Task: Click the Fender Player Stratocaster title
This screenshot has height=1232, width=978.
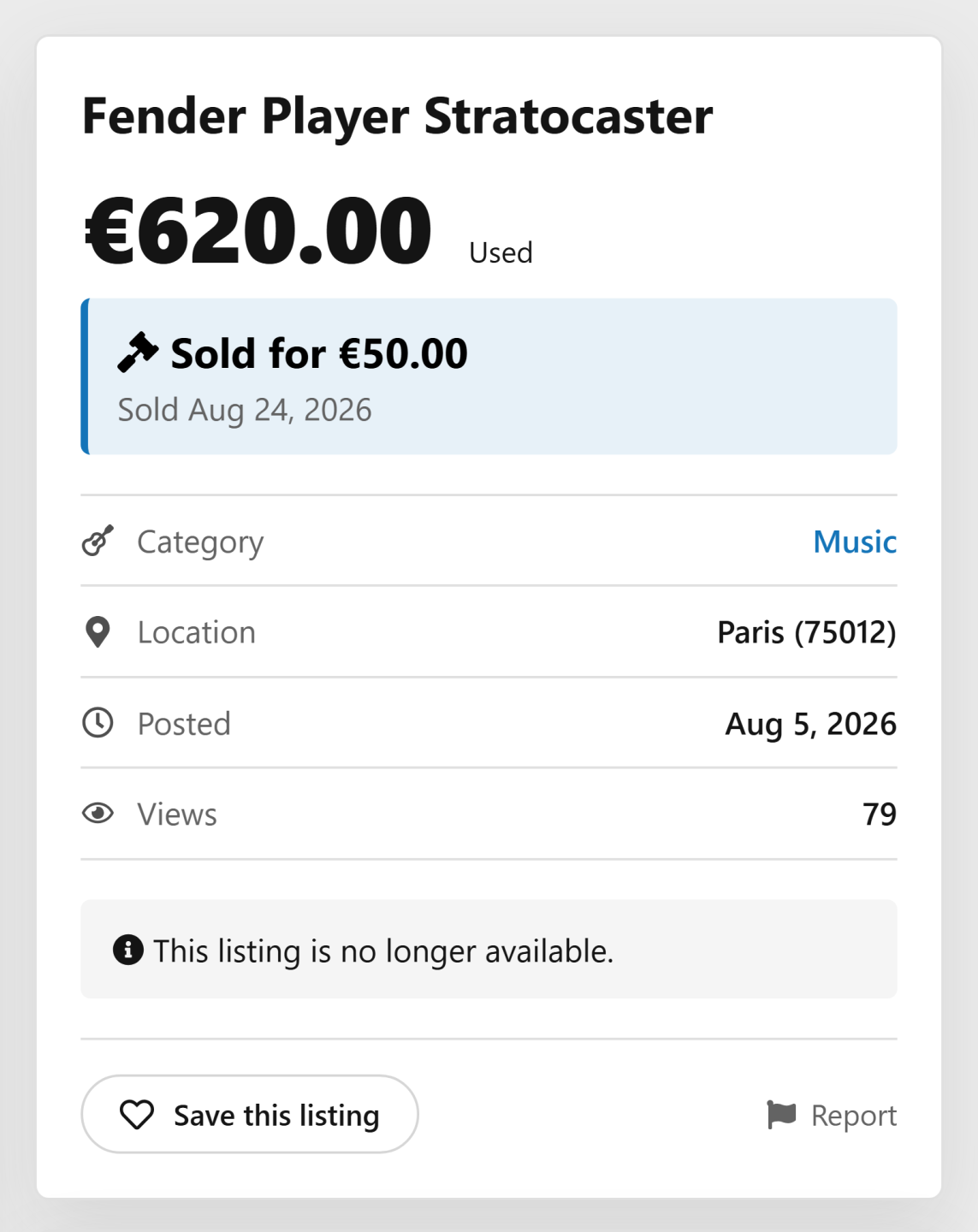Action: pos(397,116)
